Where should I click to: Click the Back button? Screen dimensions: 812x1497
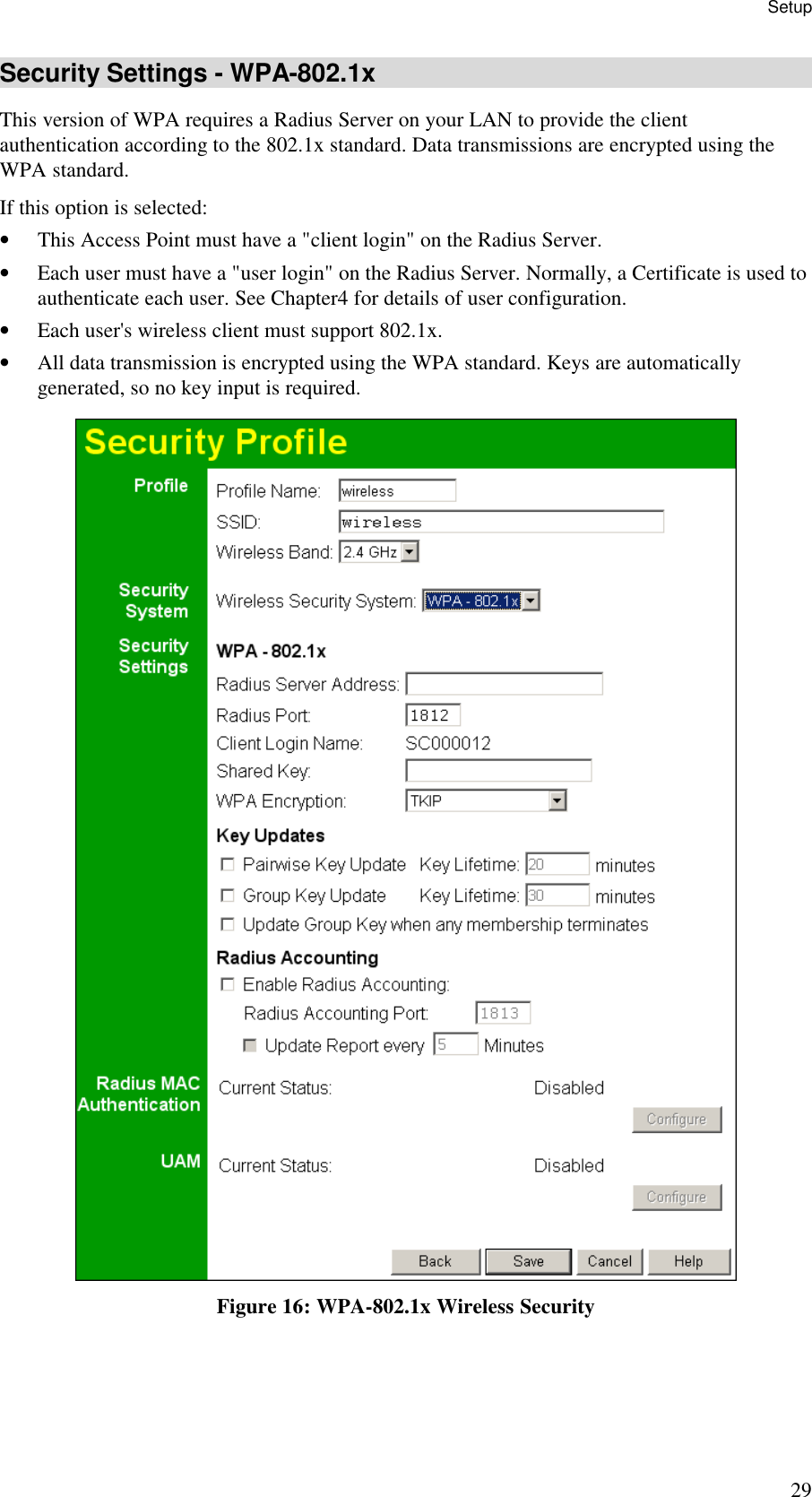[x=436, y=1260]
